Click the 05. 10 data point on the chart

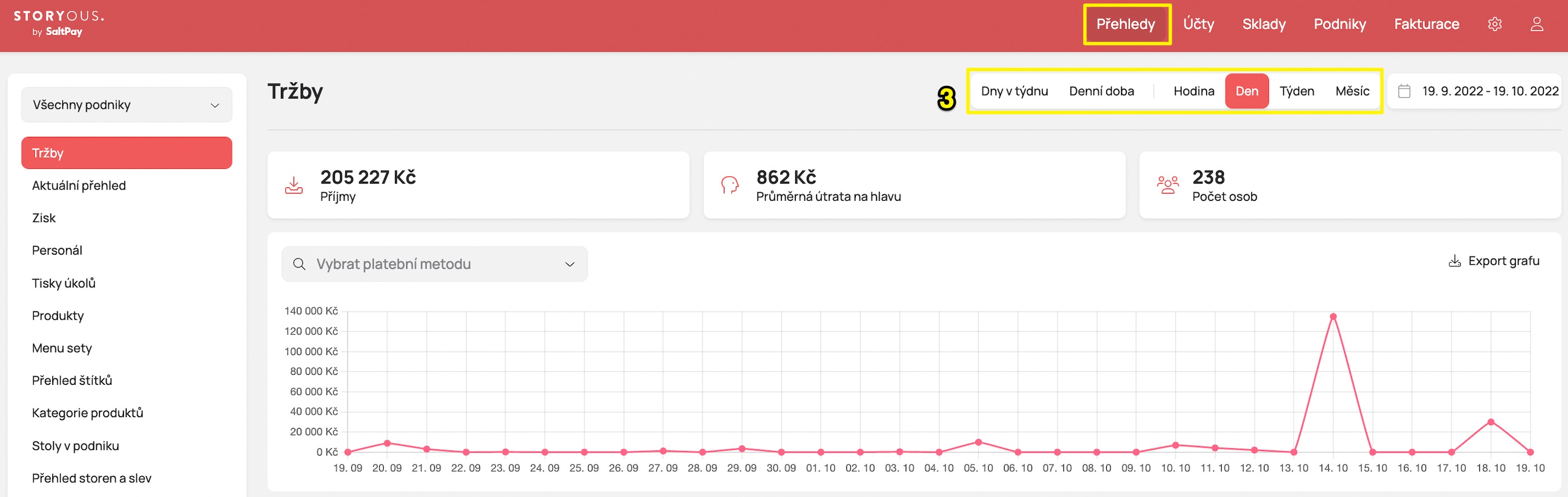[978, 442]
